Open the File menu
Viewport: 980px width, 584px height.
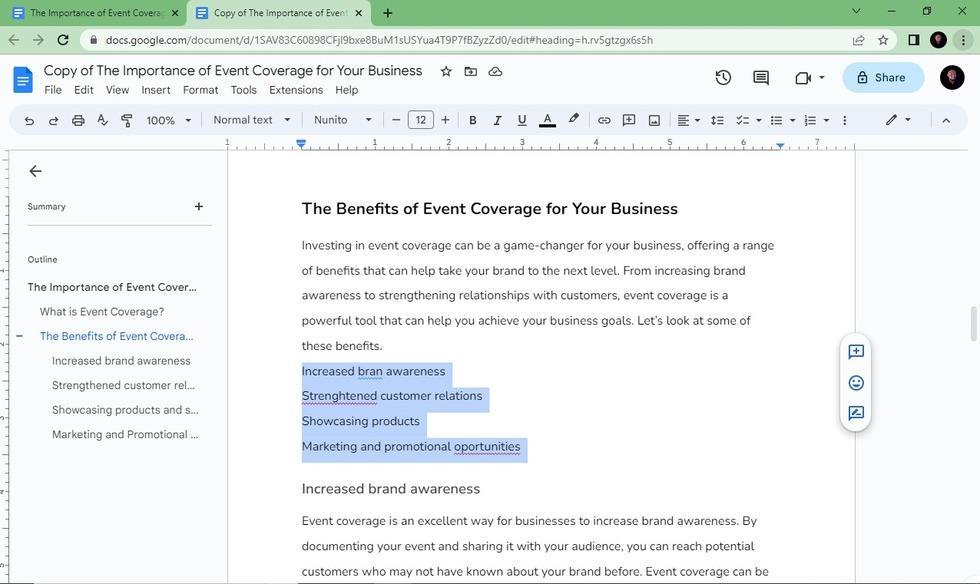[53, 90]
